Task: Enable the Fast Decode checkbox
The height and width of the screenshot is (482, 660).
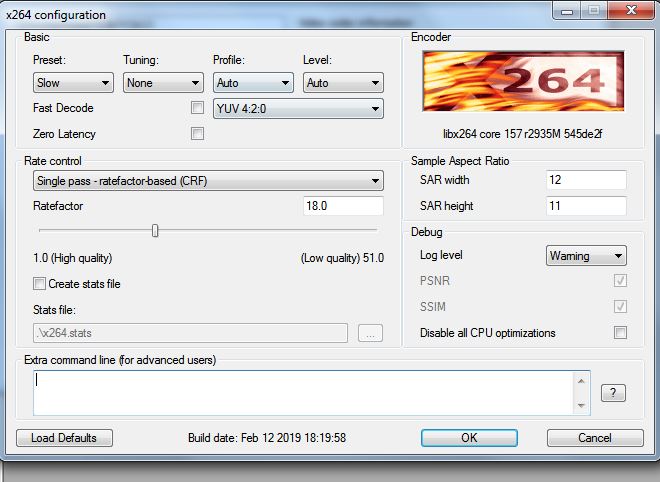Action: [x=197, y=108]
